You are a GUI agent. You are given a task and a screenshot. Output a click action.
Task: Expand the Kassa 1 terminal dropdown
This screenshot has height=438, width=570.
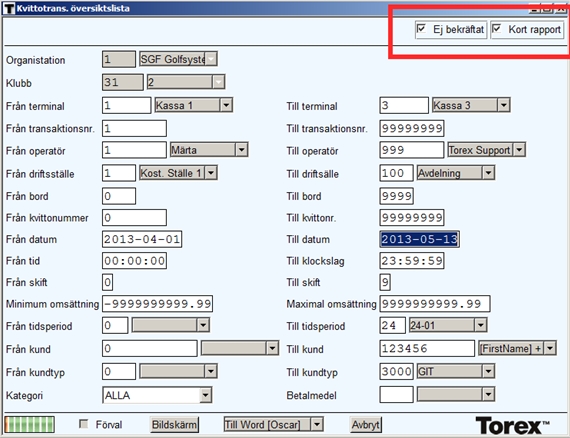[226, 105]
